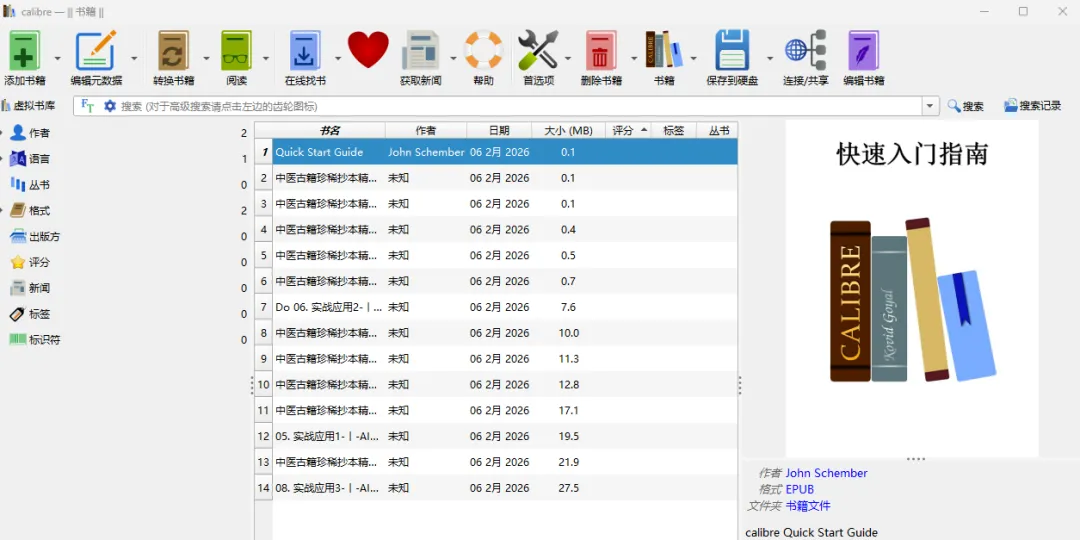1080x540 pixels.
Task: Open dropdown arrow beside 编辑元数据
Action: point(134,59)
